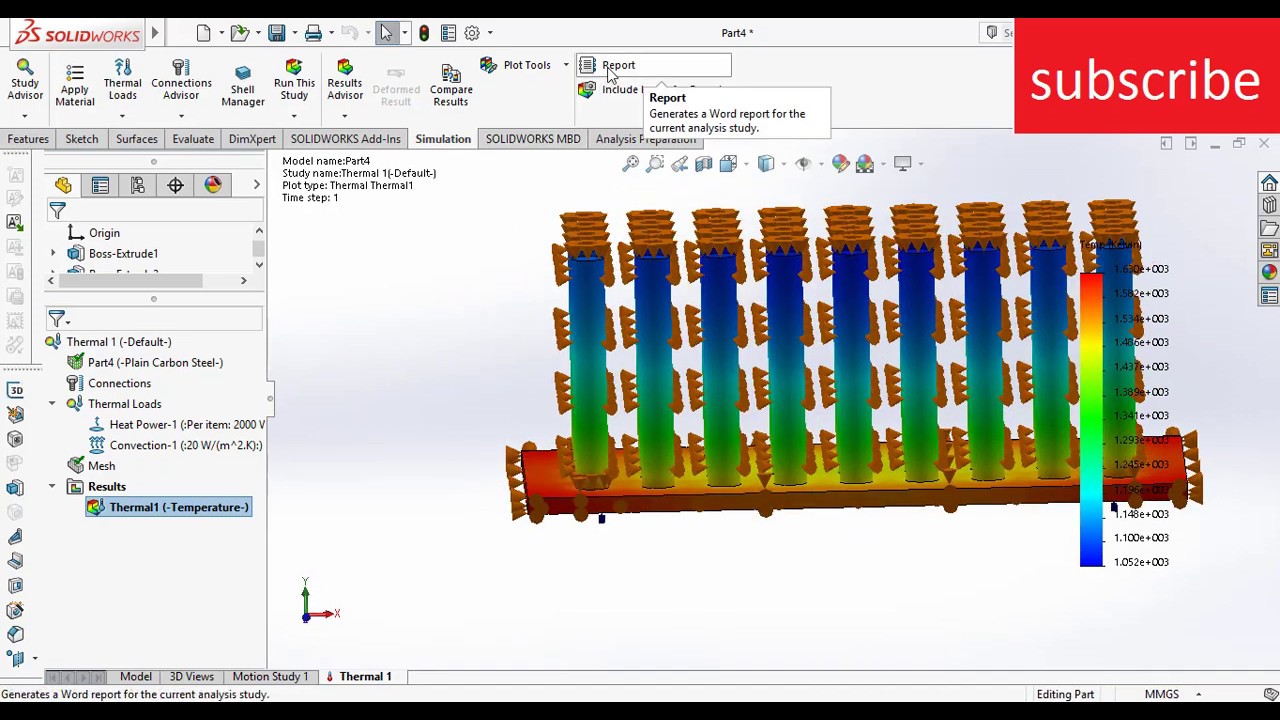Click Zoom to Fit in view toolbar
This screenshot has width=1280, height=720.
(631, 163)
